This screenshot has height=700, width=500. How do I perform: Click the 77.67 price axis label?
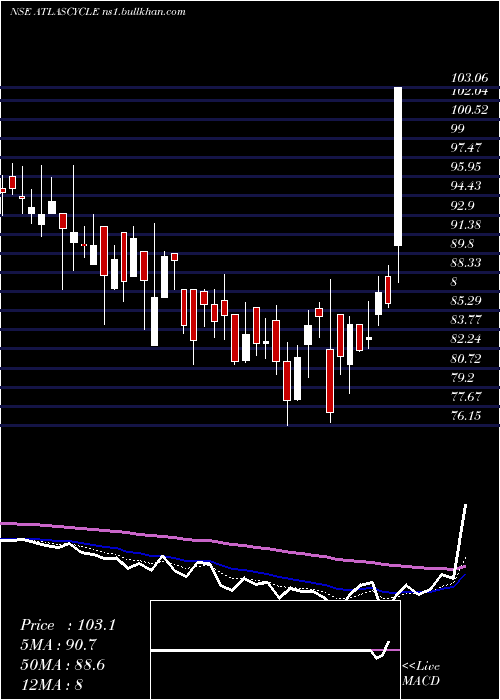click(x=467, y=396)
